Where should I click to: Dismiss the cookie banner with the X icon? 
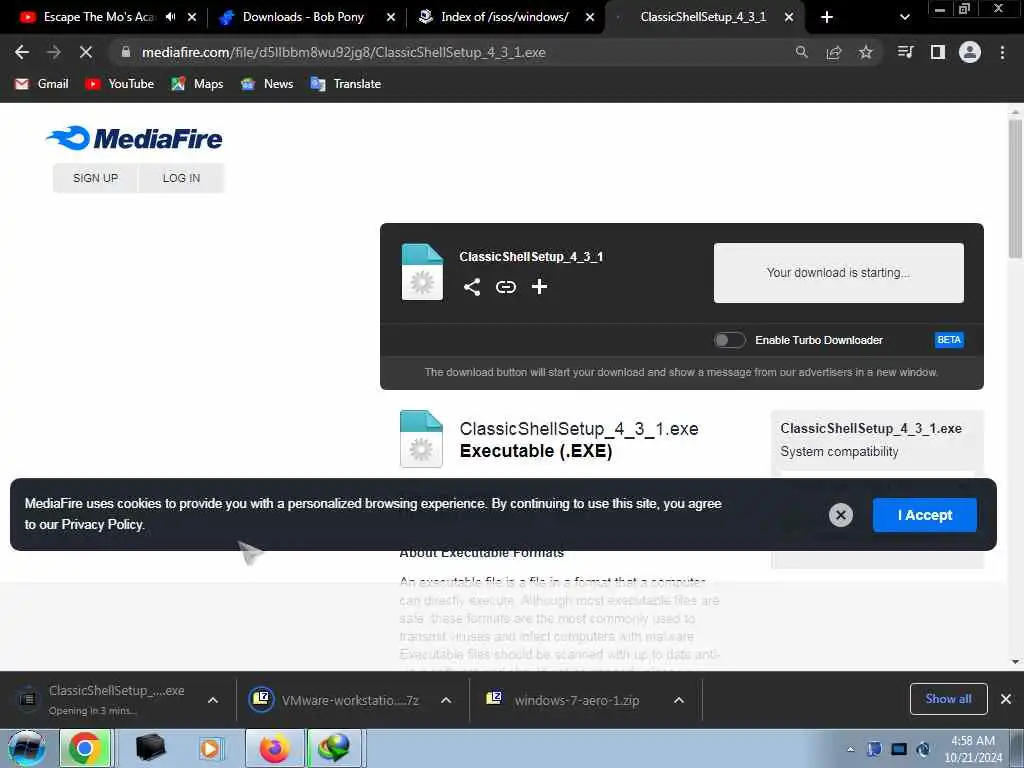(x=840, y=515)
